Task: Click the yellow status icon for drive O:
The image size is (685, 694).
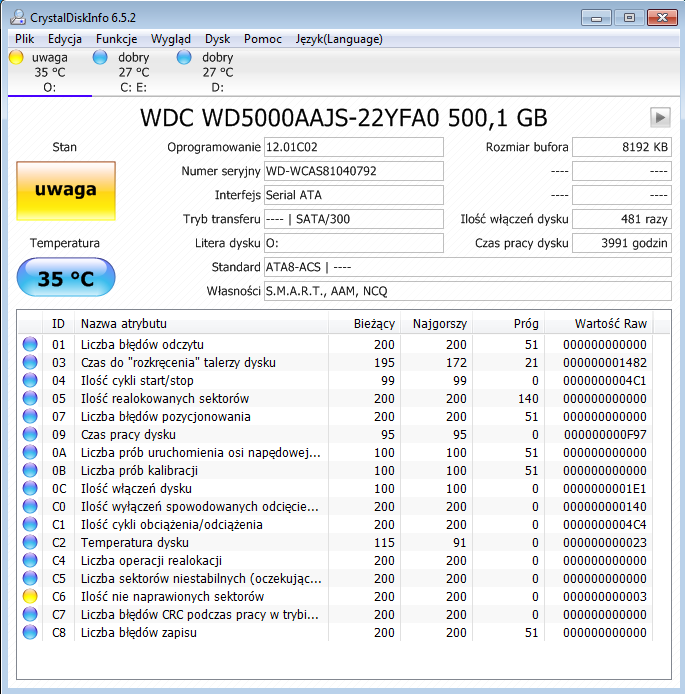Action: tap(16, 57)
